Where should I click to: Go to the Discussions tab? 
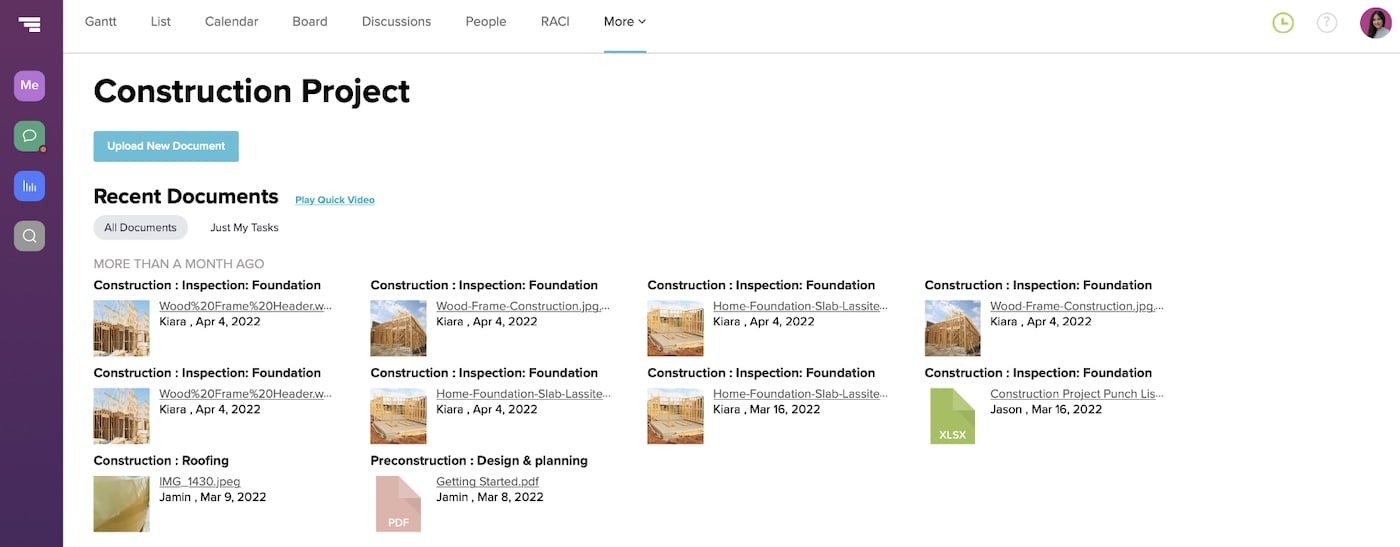click(x=396, y=21)
